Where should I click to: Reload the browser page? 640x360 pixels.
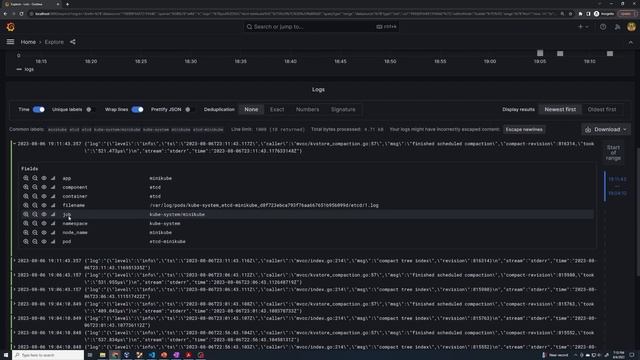21,14
